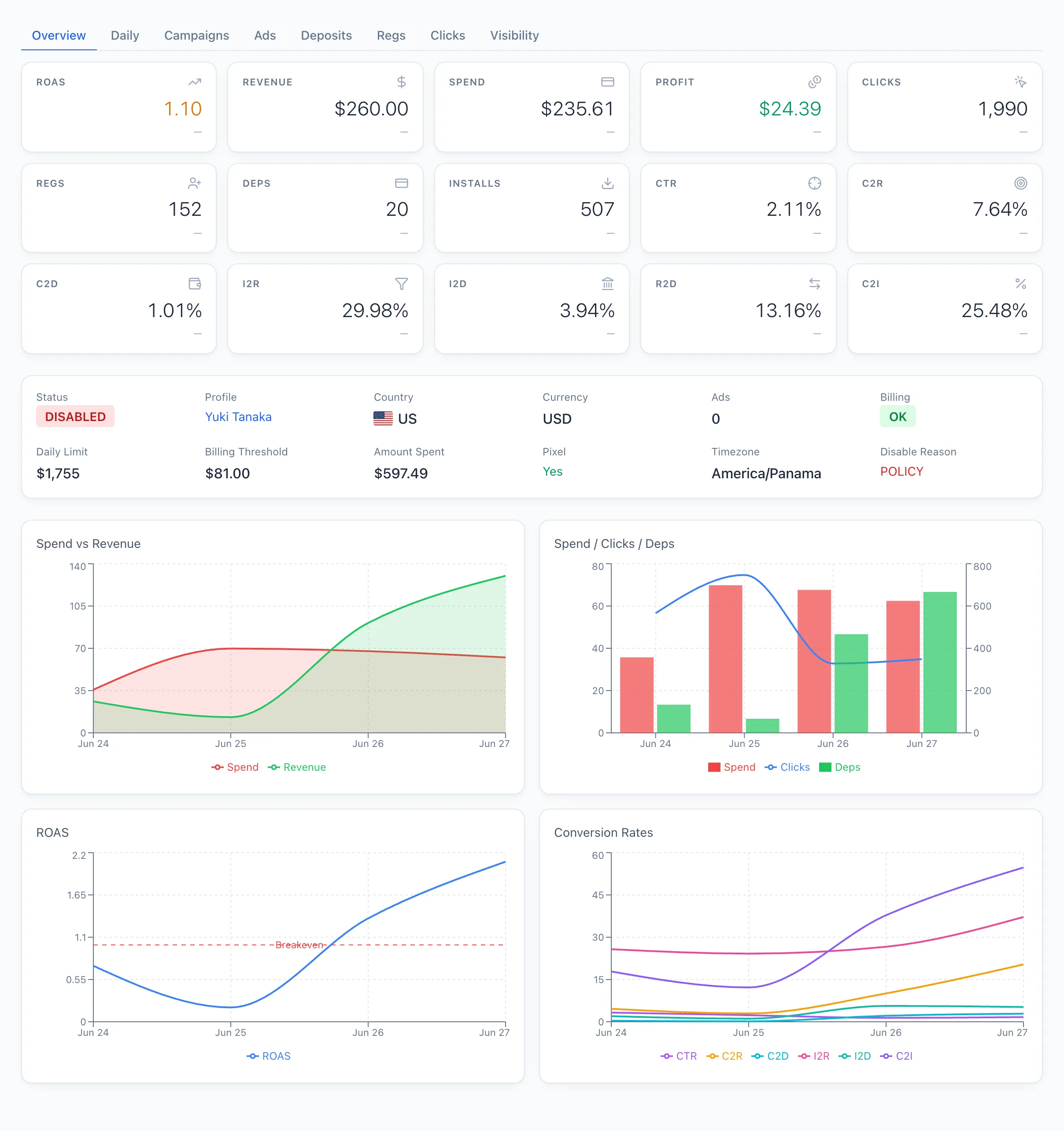Click the Spend card icon

[x=608, y=82]
